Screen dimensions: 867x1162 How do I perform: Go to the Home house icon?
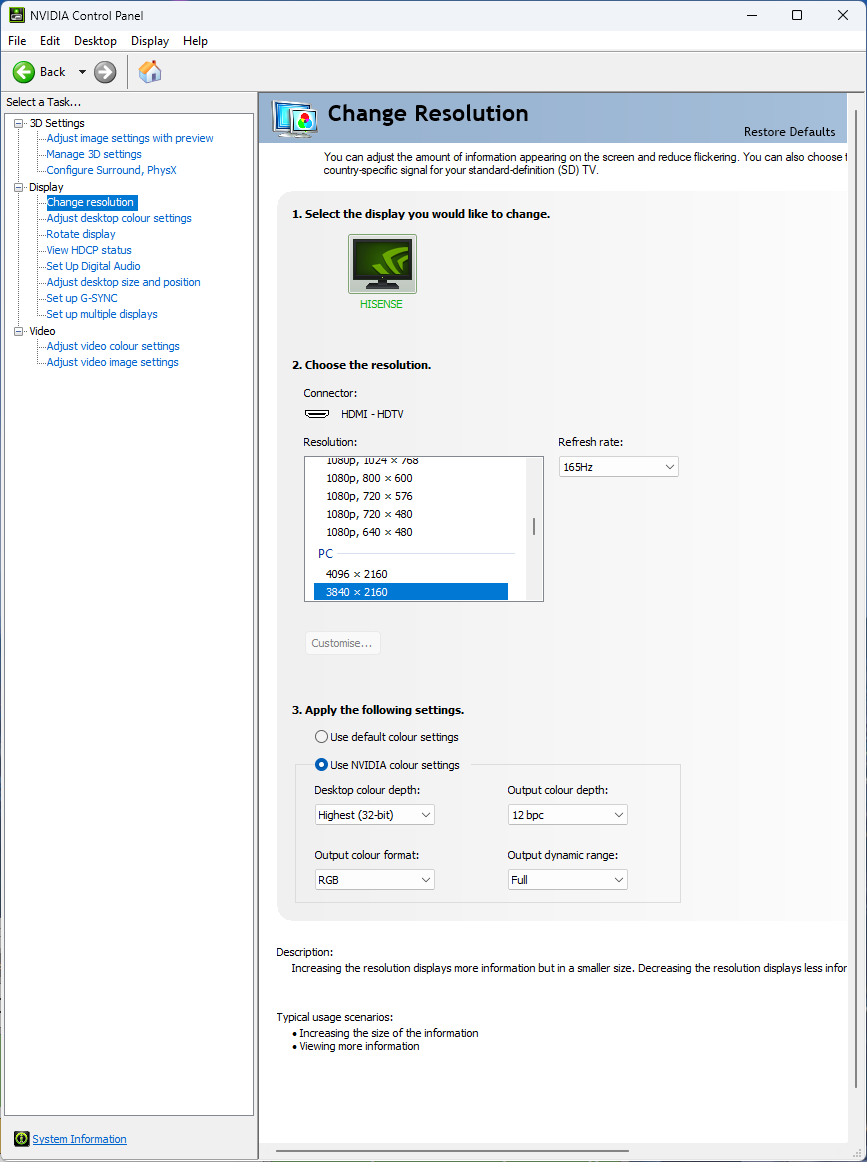coord(150,72)
